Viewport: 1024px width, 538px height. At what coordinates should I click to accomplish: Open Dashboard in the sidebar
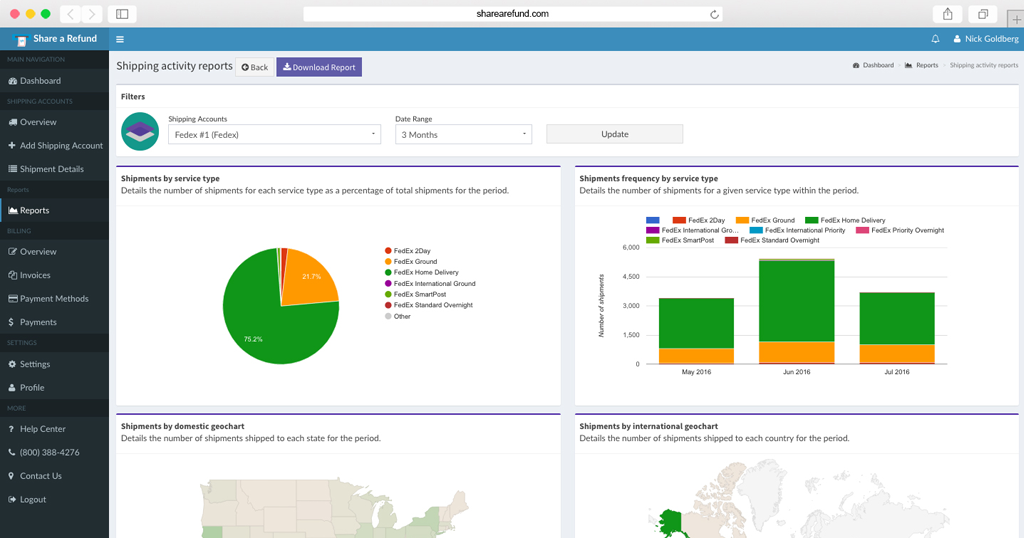tap(55, 81)
